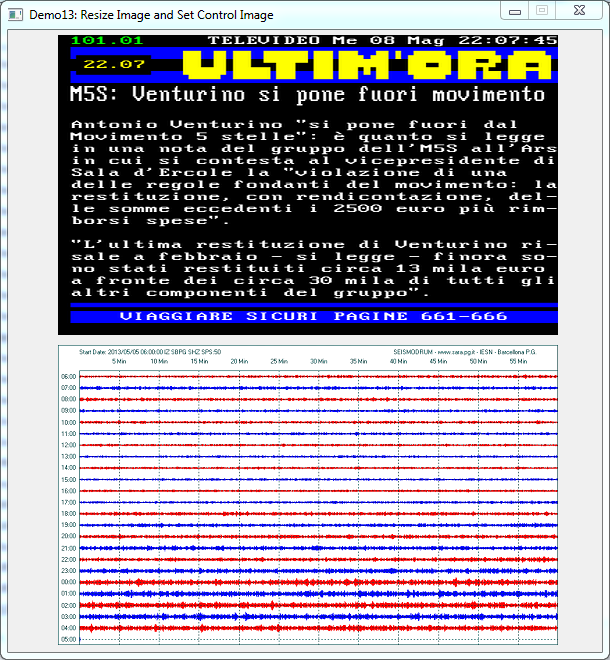This screenshot has width=610, height=660.
Task: Click the 30 Min column label
Action: [x=318, y=361]
